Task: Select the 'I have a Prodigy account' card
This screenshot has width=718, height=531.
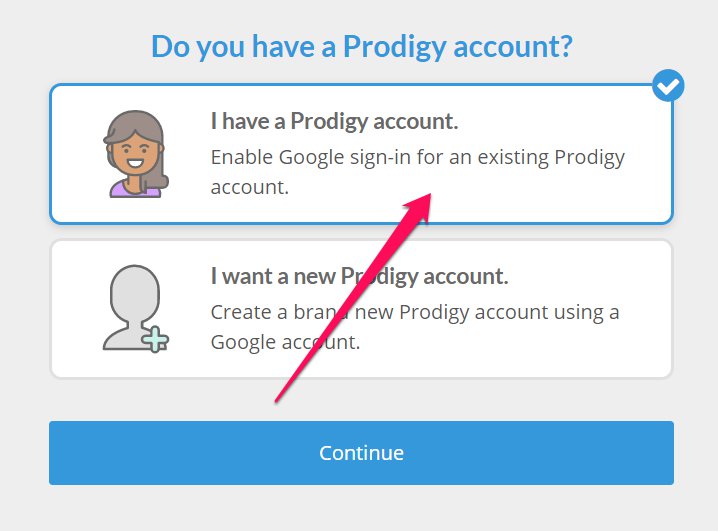Action: pos(361,154)
